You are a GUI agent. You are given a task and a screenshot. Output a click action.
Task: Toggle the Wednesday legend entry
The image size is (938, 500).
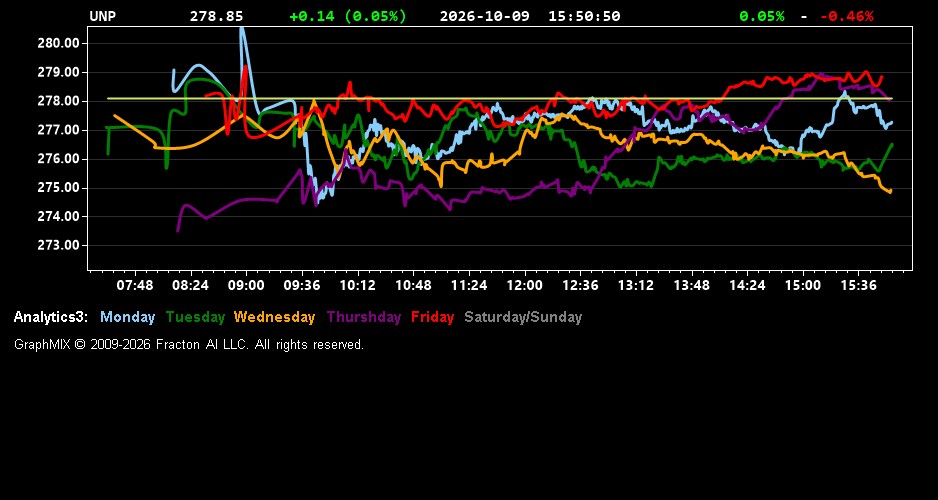click(x=275, y=317)
